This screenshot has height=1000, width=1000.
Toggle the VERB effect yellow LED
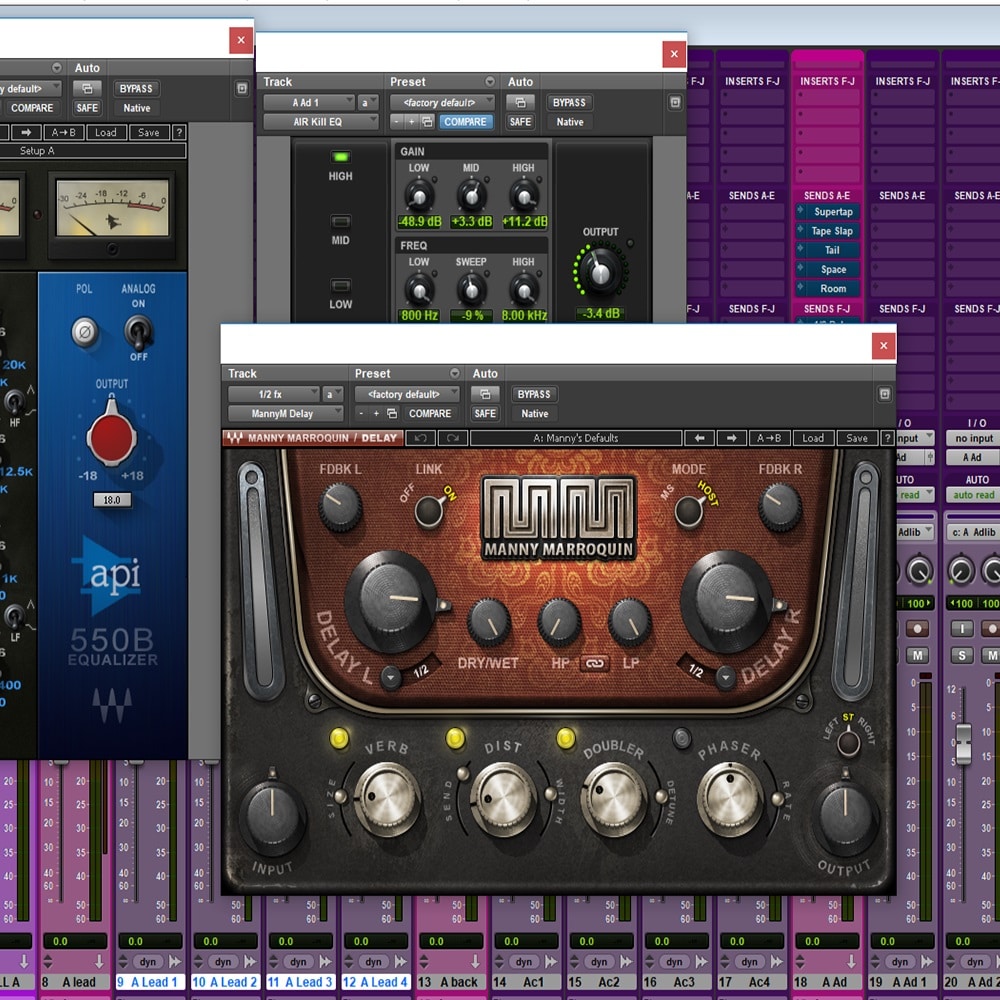[x=339, y=739]
